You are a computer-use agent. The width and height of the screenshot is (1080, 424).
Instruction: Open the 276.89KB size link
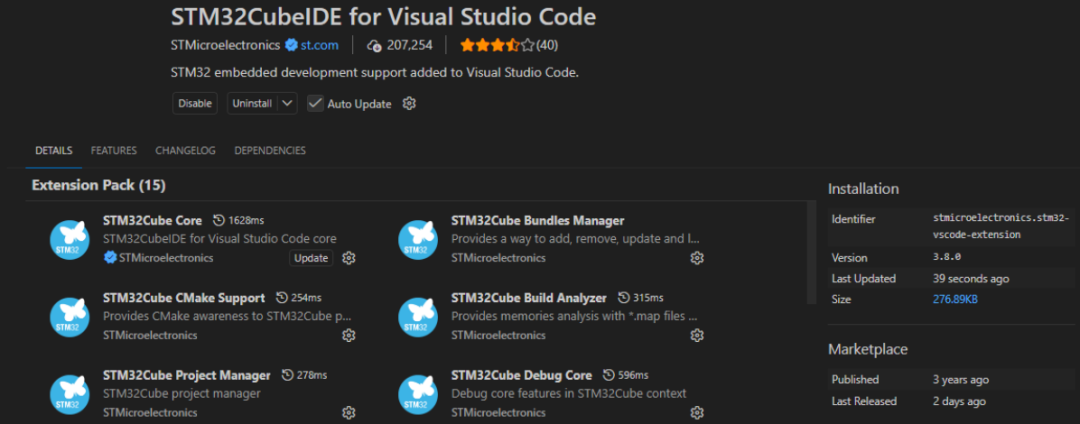pyautogui.click(x=955, y=299)
